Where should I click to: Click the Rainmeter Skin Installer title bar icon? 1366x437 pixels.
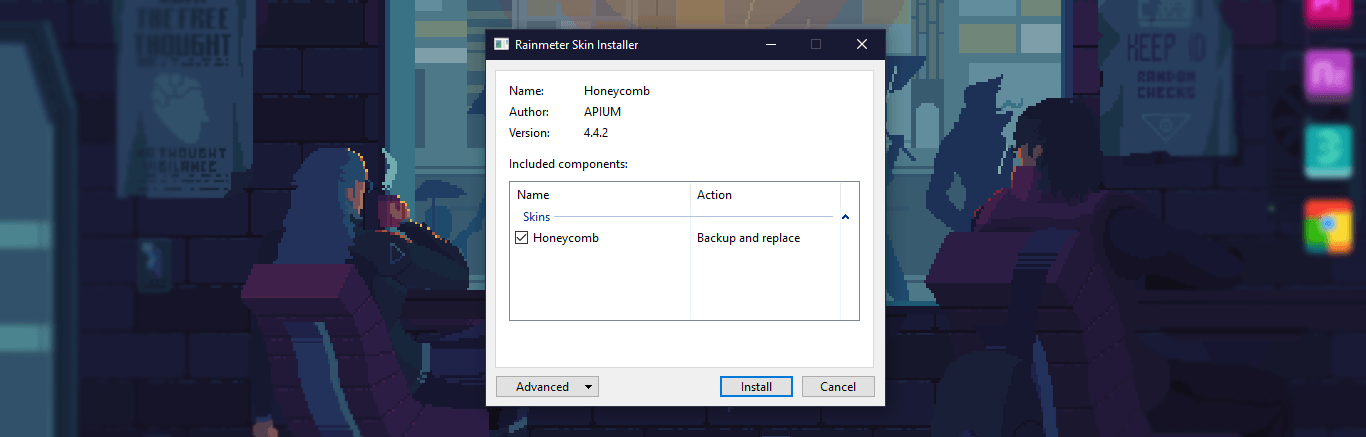click(x=500, y=45)
